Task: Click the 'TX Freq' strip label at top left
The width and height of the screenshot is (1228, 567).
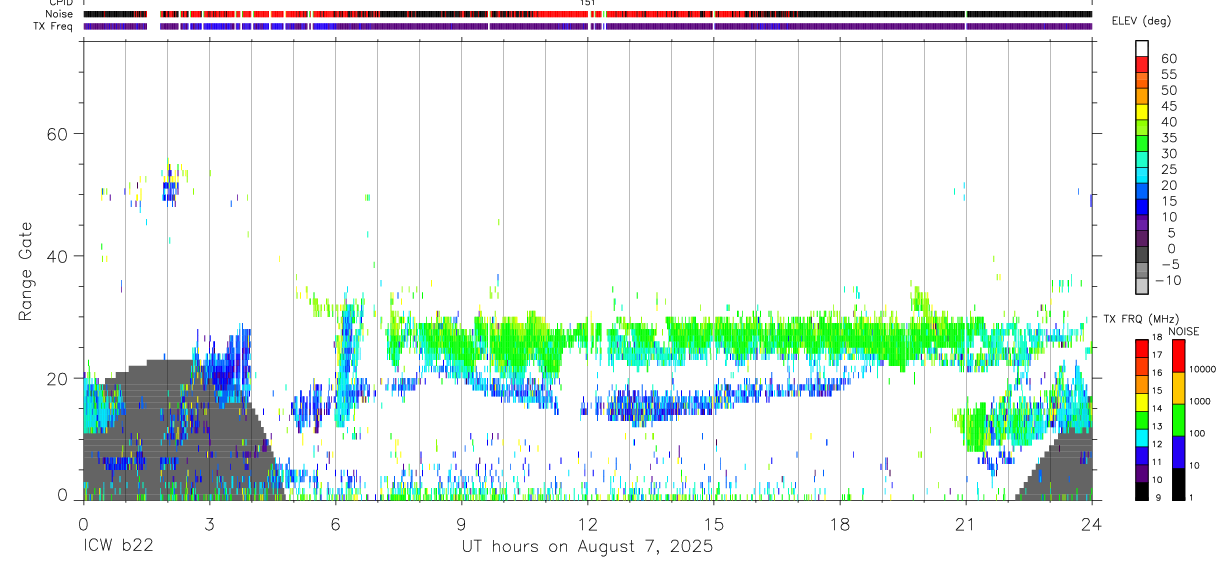Action: [x=55, y=26]
